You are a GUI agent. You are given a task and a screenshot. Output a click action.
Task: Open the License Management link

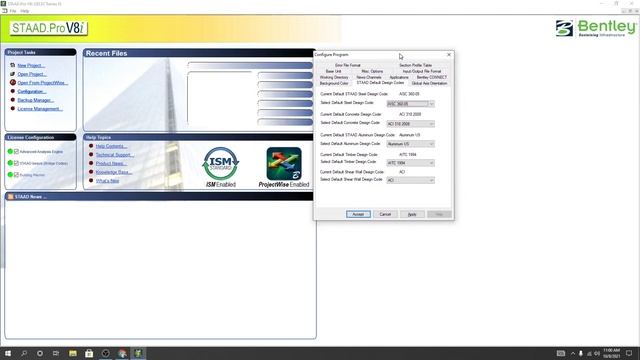point(40,109)
